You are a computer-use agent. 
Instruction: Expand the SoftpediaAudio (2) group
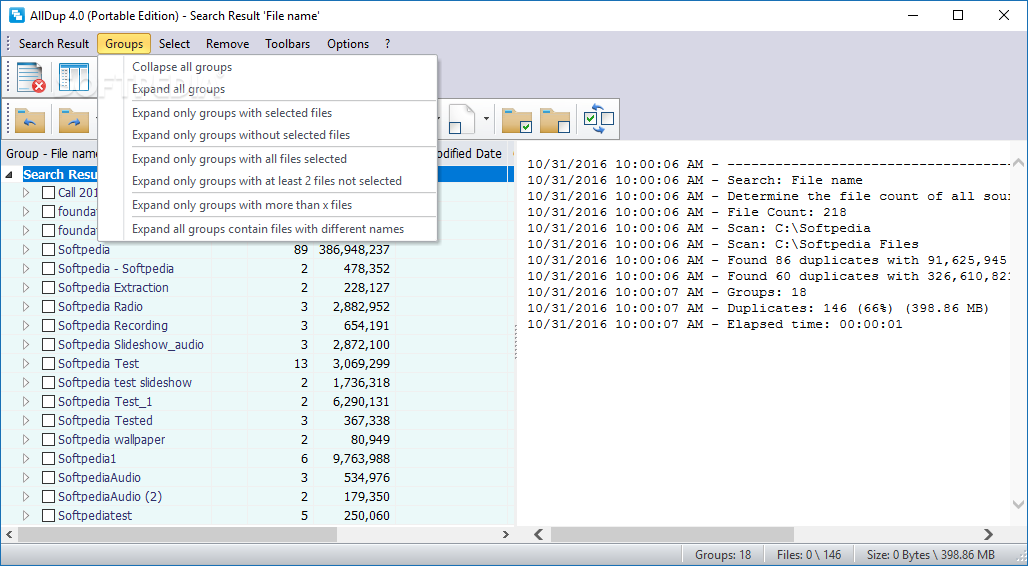pyautogui.click(x=26, y=497)
